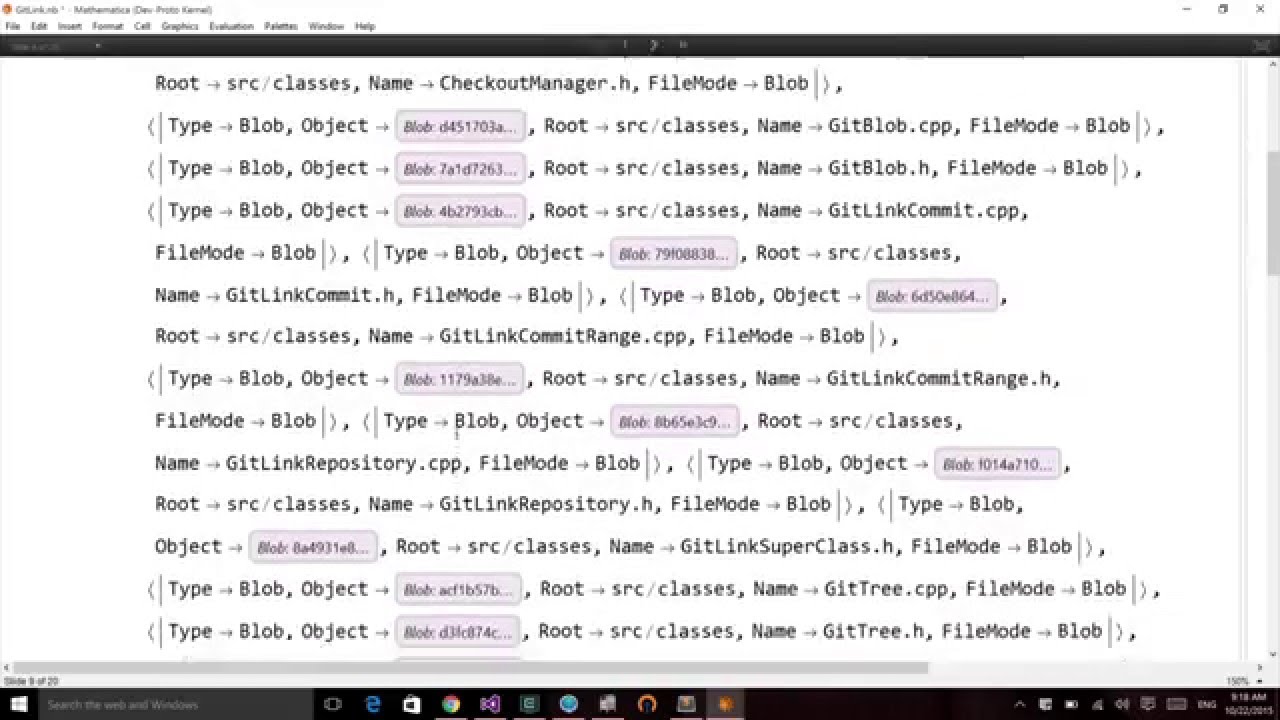Click the GitBlob.h file name
The width and height of the screenshot is (1280, 720).
879,168
